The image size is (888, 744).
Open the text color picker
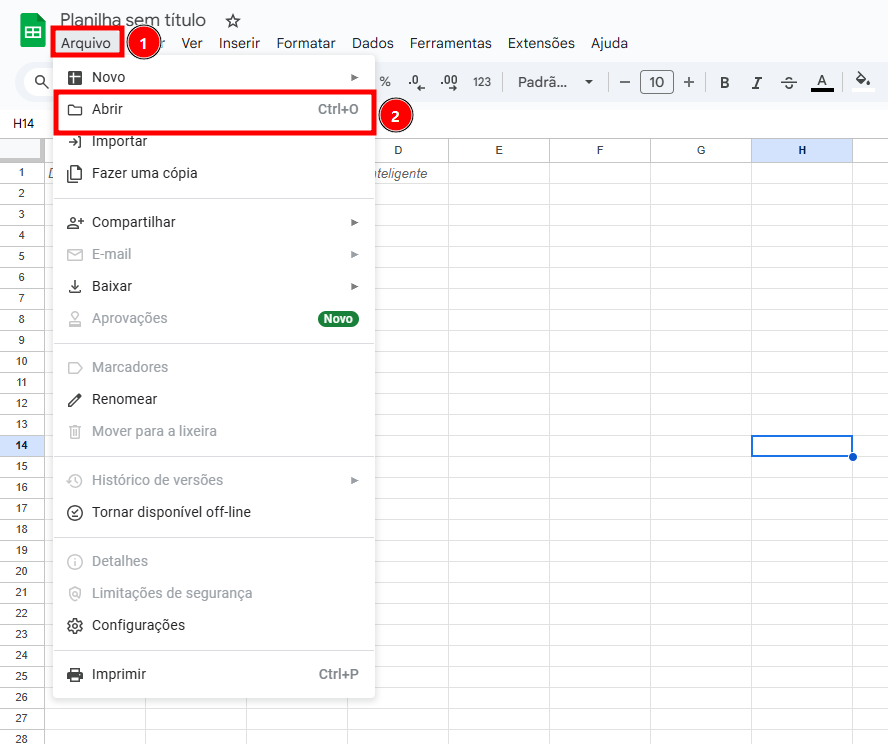pos(822,82)
